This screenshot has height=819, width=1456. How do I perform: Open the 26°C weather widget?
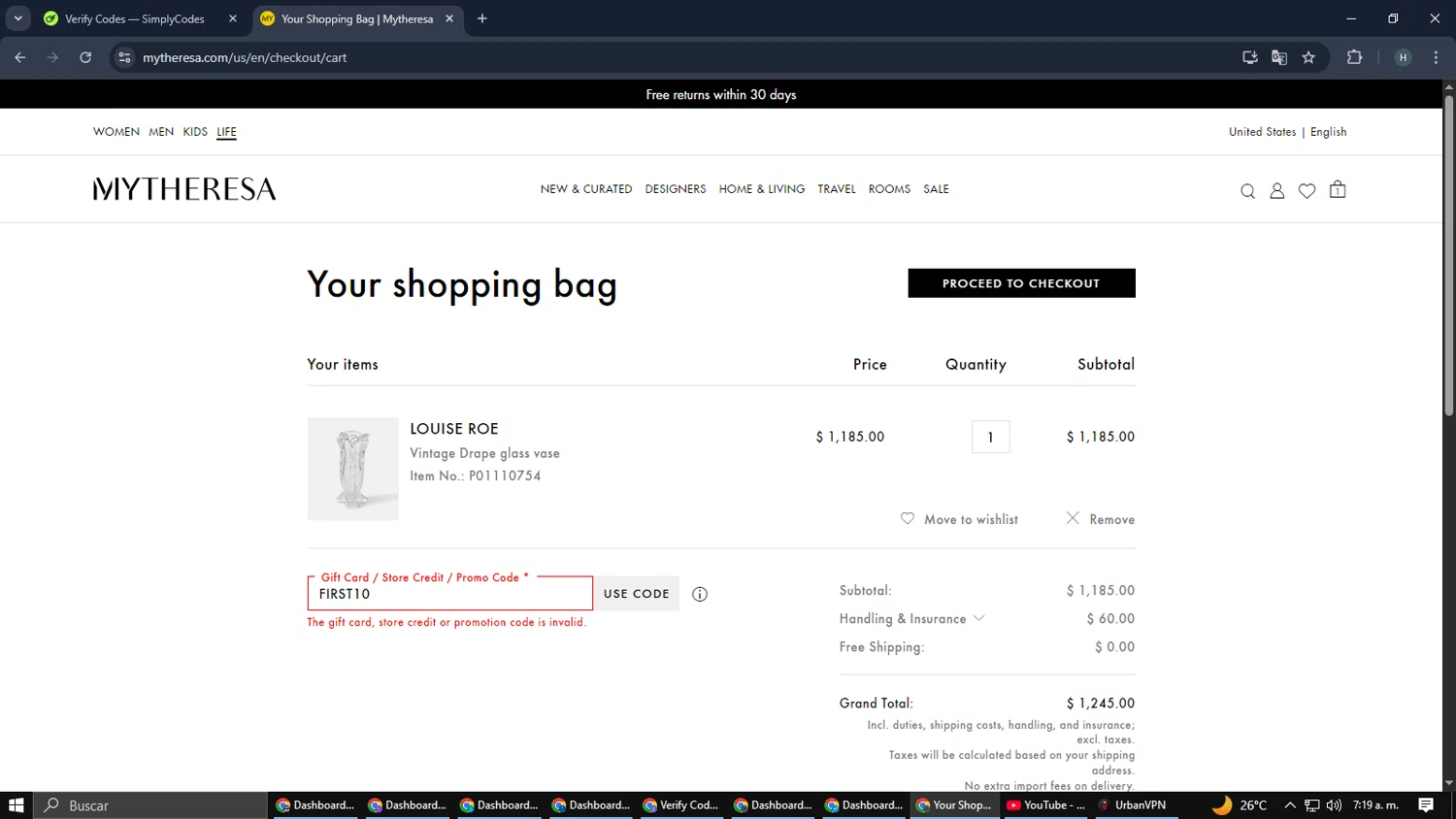coord(1240,805)
